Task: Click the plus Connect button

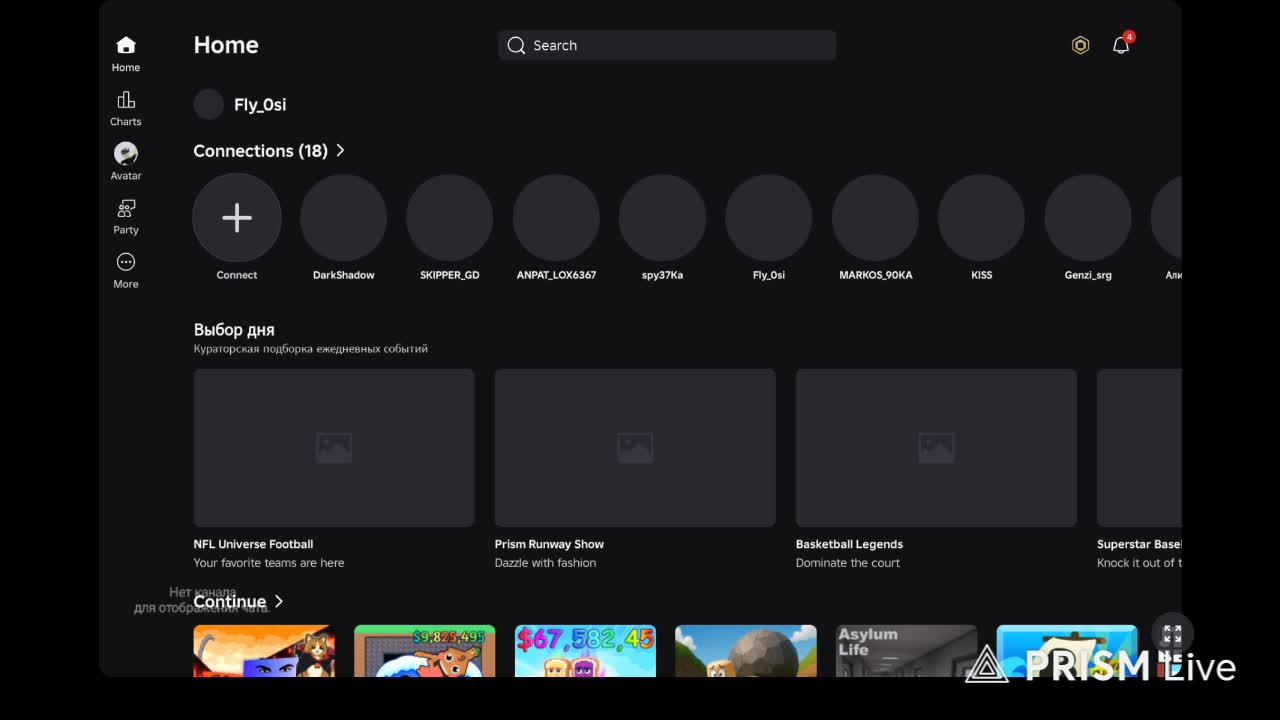Action: (237, 218)
